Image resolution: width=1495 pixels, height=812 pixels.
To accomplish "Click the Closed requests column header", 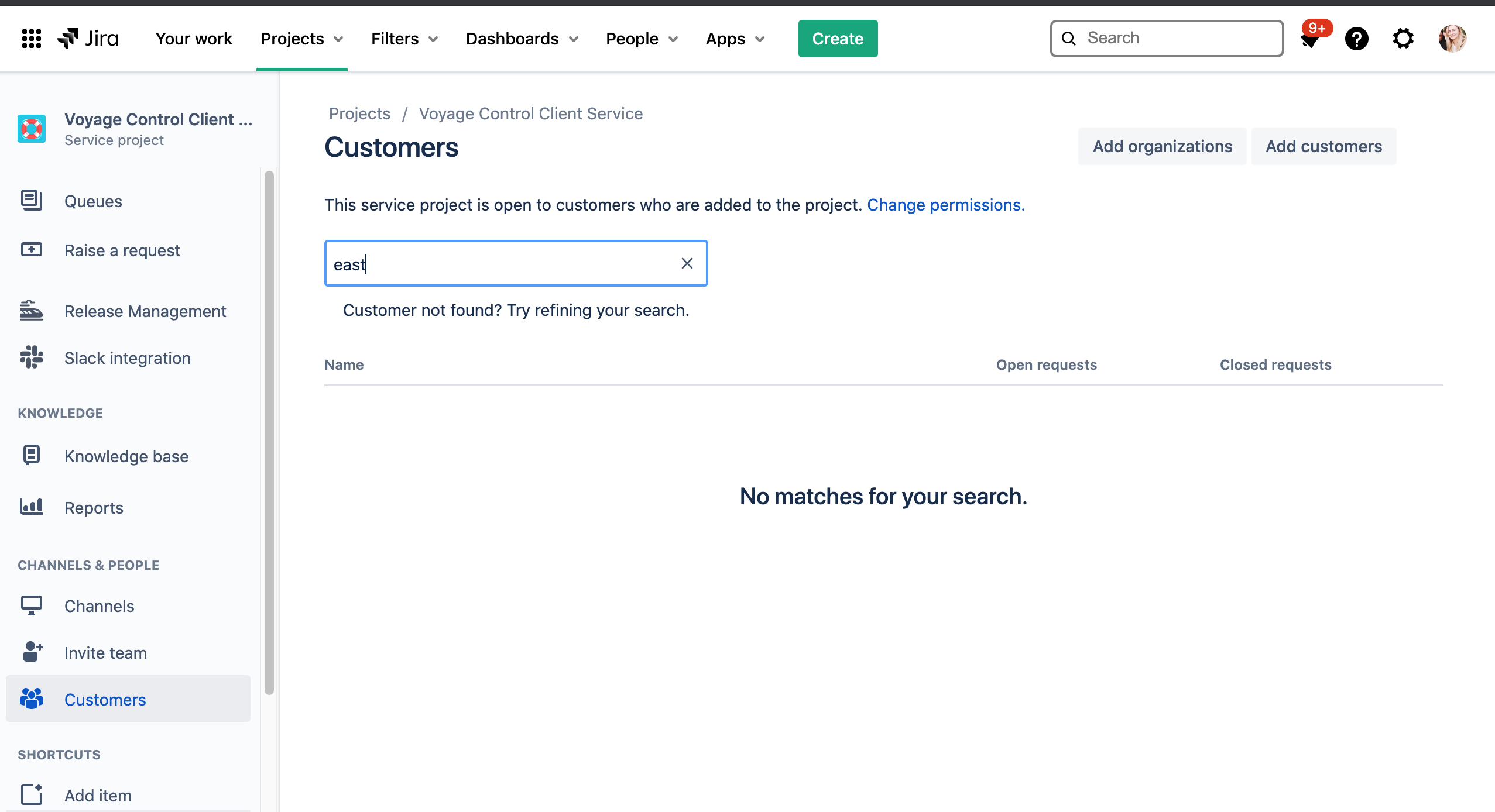I will pyautogui.click(x=1275, y=364).
